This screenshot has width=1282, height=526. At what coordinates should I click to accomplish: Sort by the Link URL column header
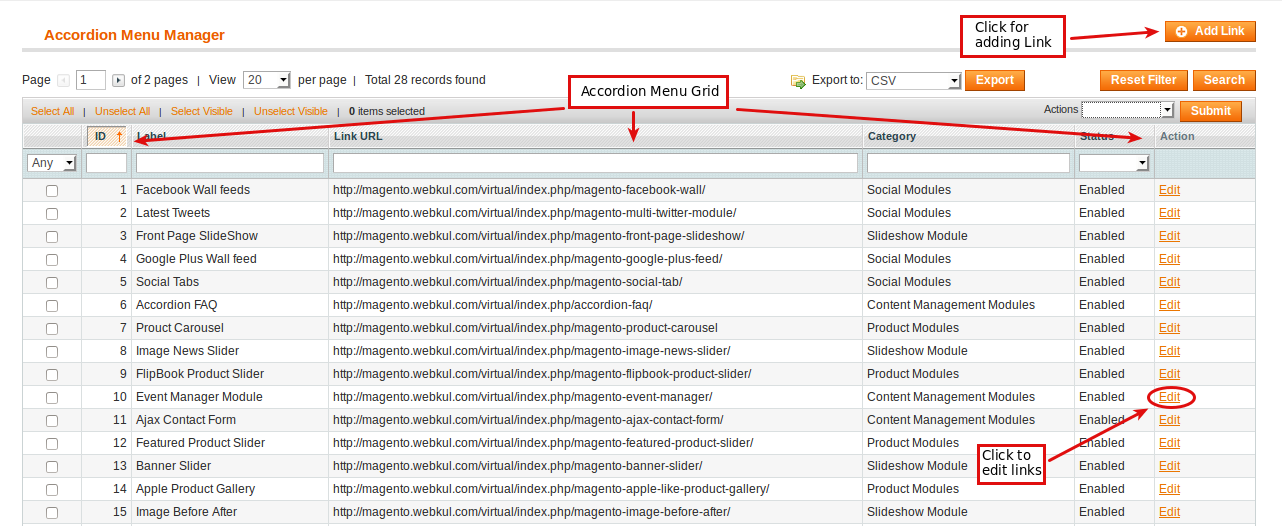coord(358,136)
